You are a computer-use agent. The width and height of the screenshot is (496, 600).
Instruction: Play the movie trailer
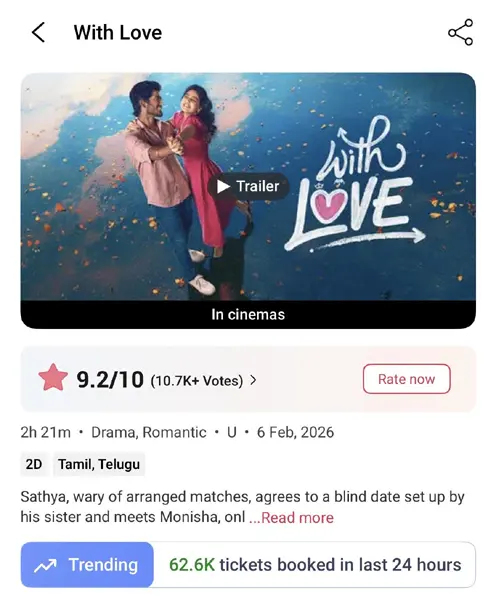click(248, 186)
